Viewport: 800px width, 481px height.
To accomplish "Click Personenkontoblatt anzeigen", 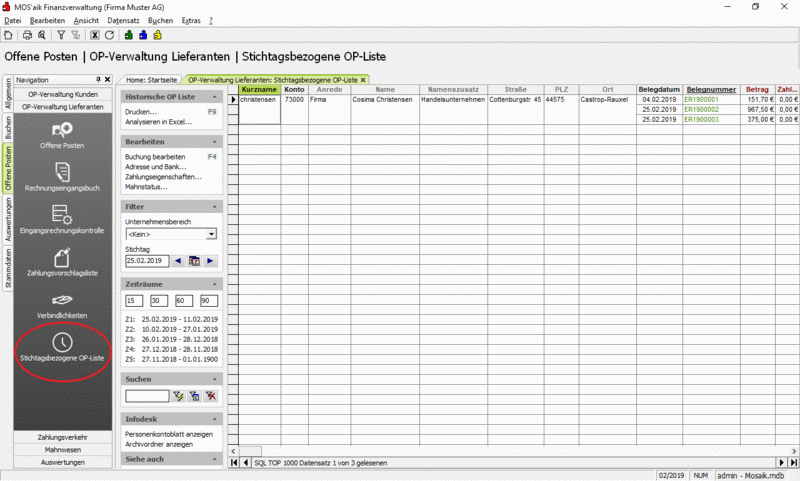I will (169, 434).
